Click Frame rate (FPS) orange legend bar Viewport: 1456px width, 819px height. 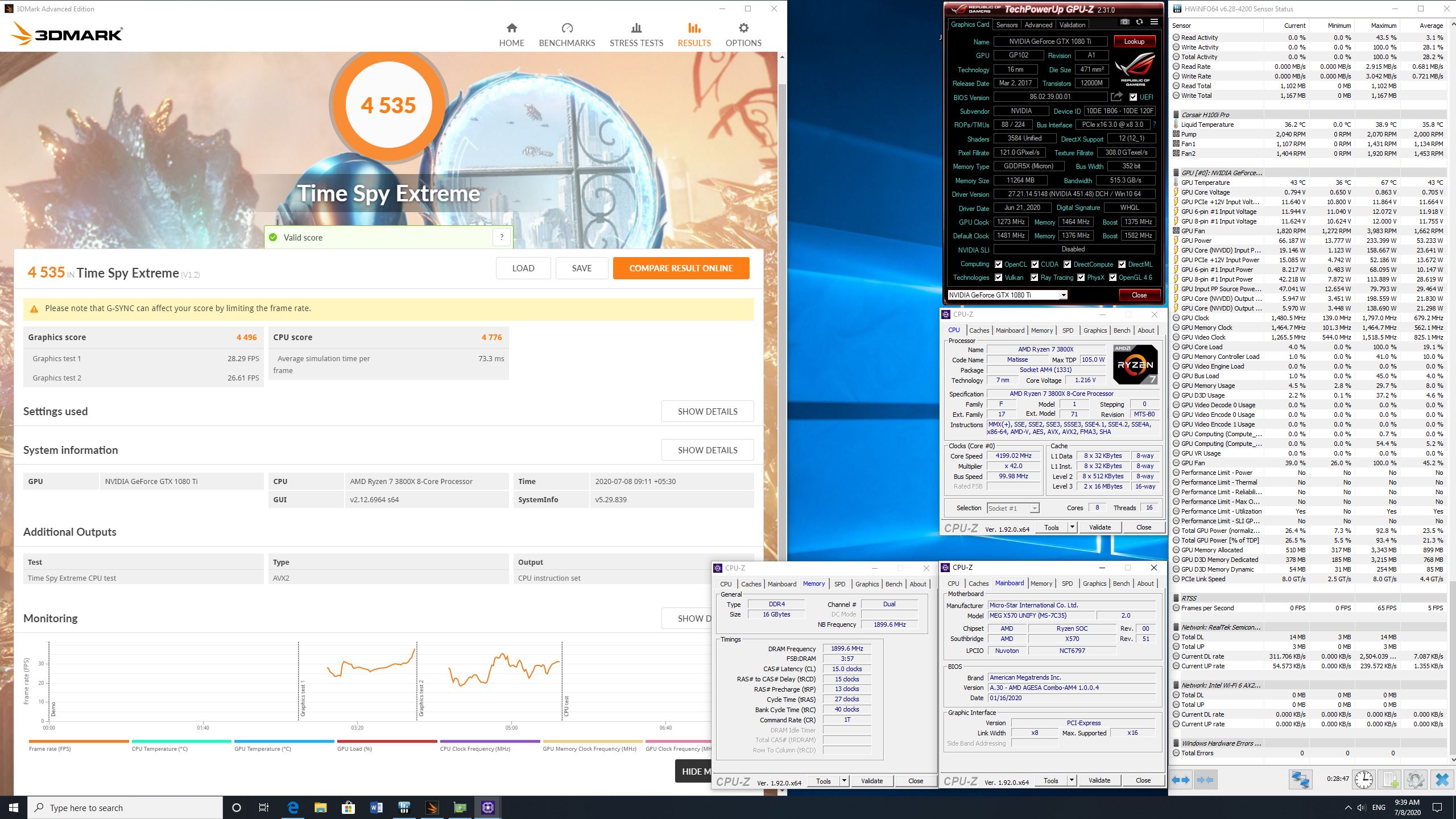[79, 741]
